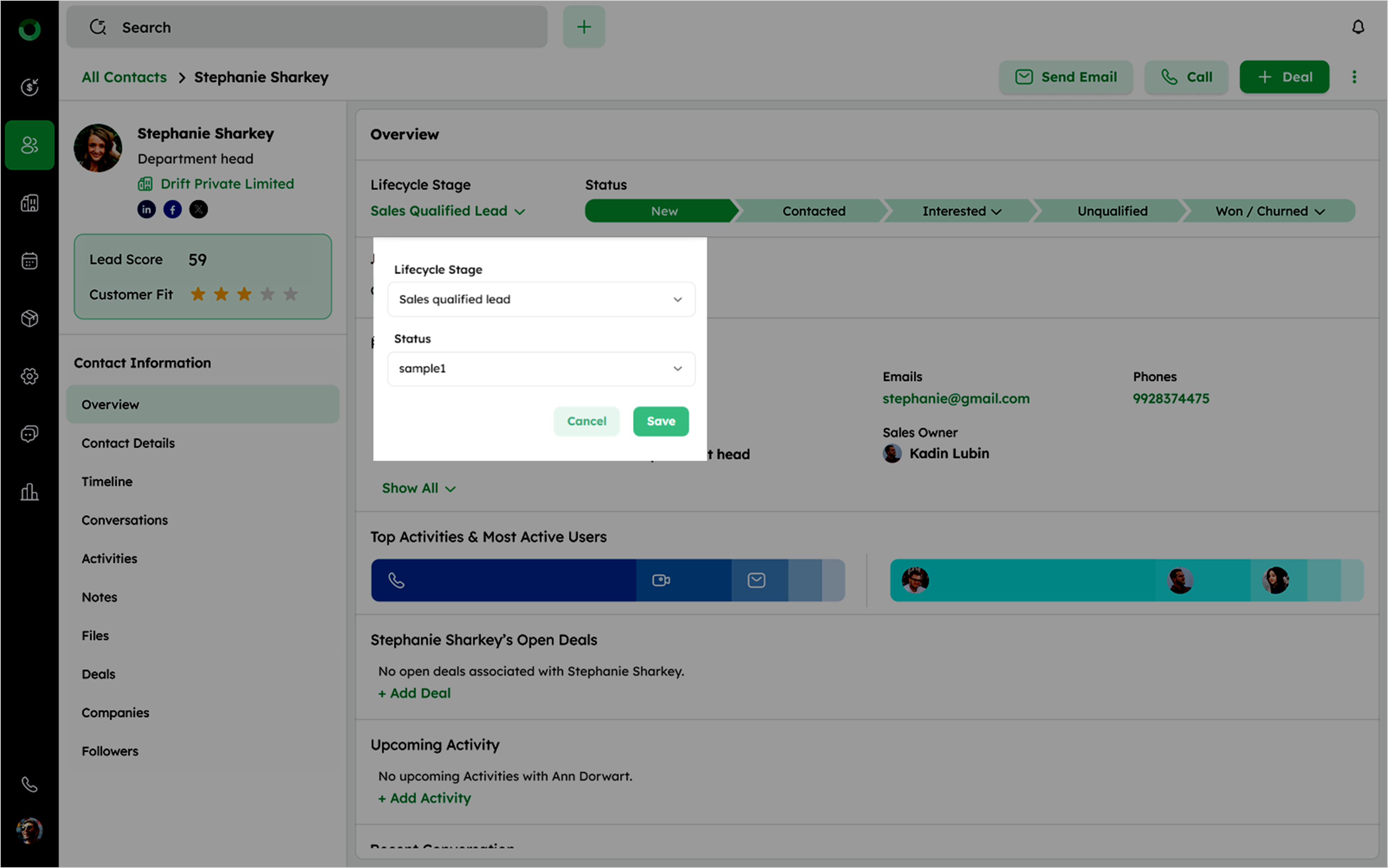Screen dimensions: 1388x868
Task: Click the settings gear sidebar icon
Action: click(29, 376)
